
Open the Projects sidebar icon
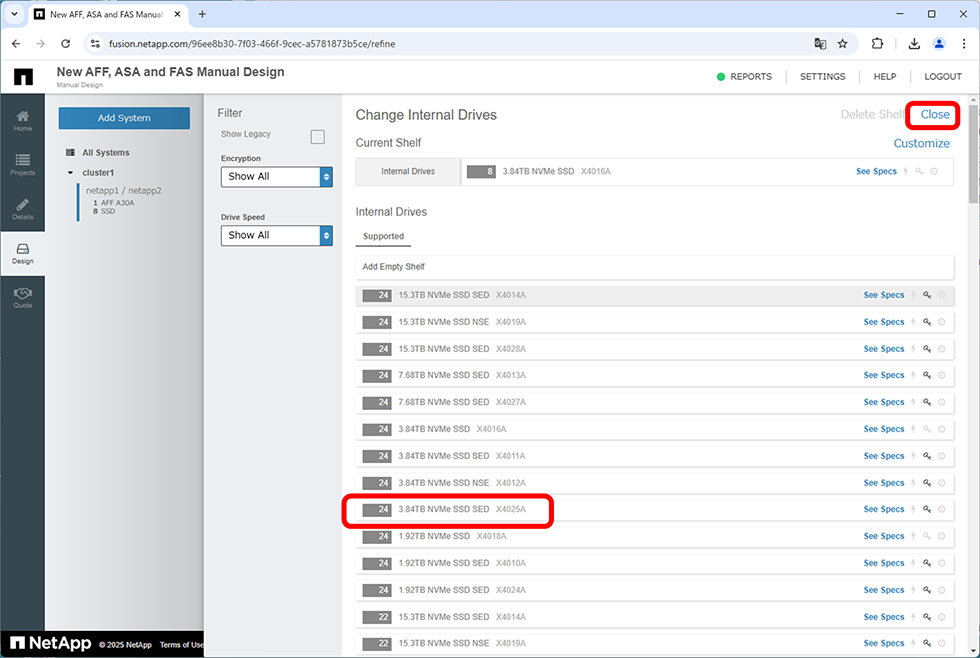(22, 164)
